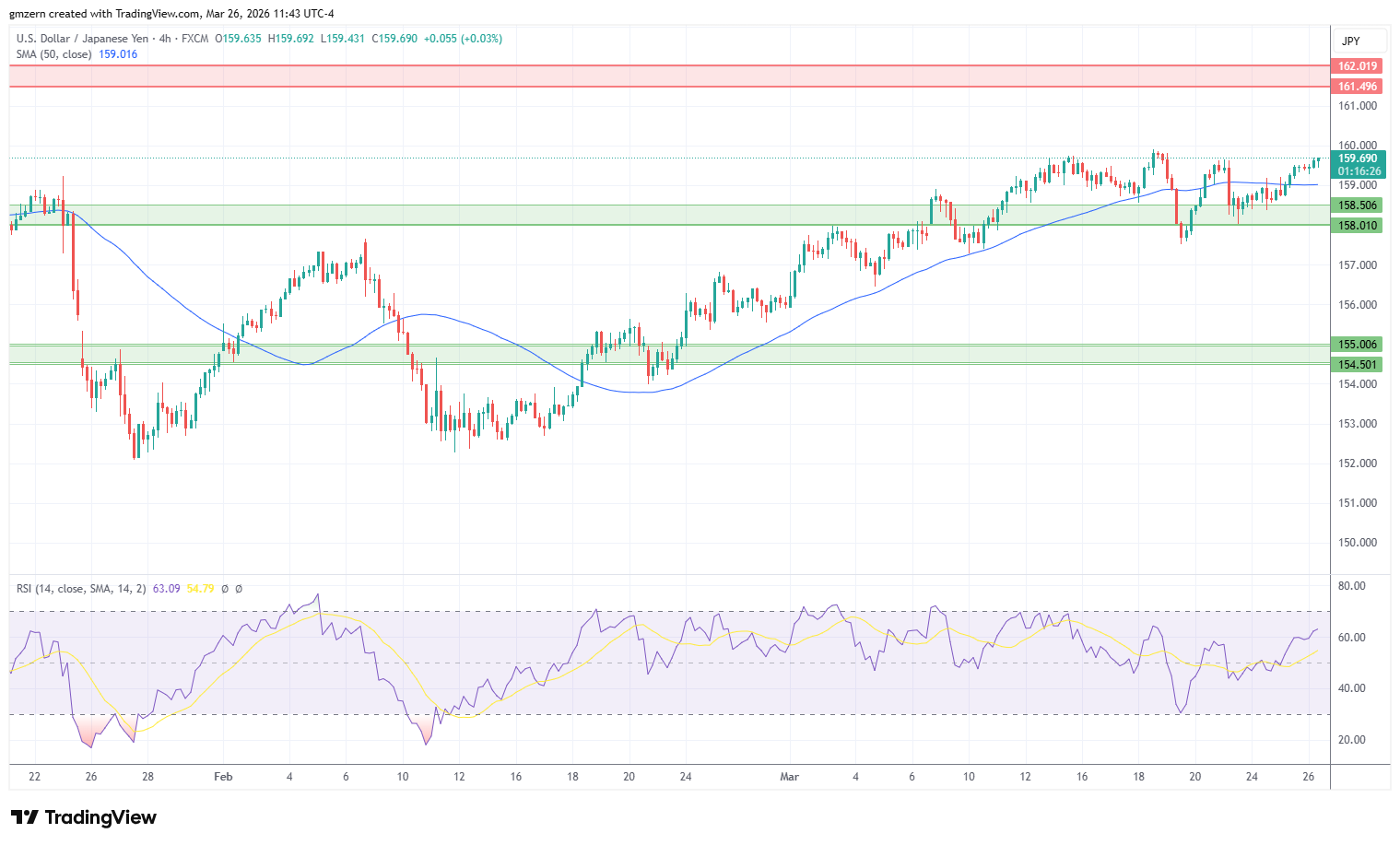Select the Mar label on the time axis

click(789, 777)
